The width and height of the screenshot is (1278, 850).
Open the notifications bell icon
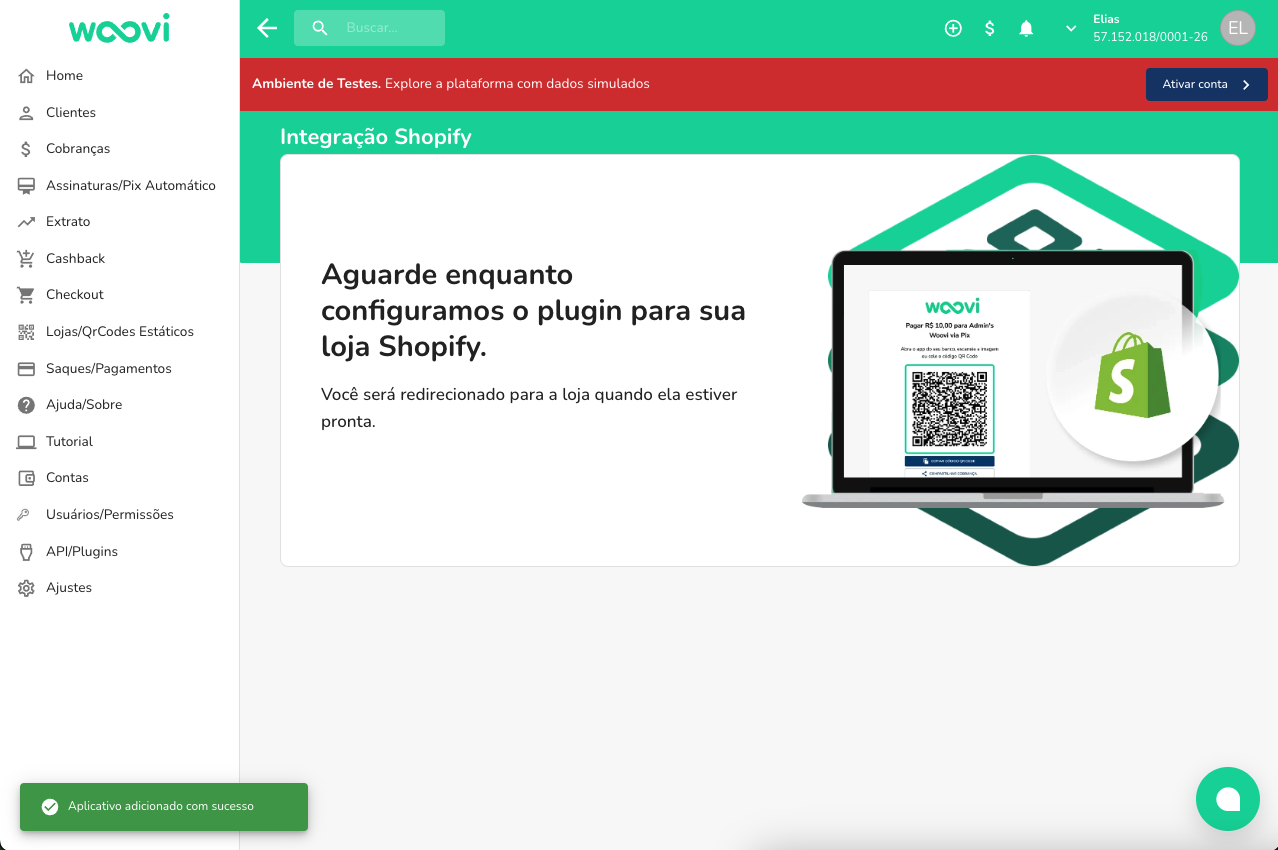[x=1026, y=28]
